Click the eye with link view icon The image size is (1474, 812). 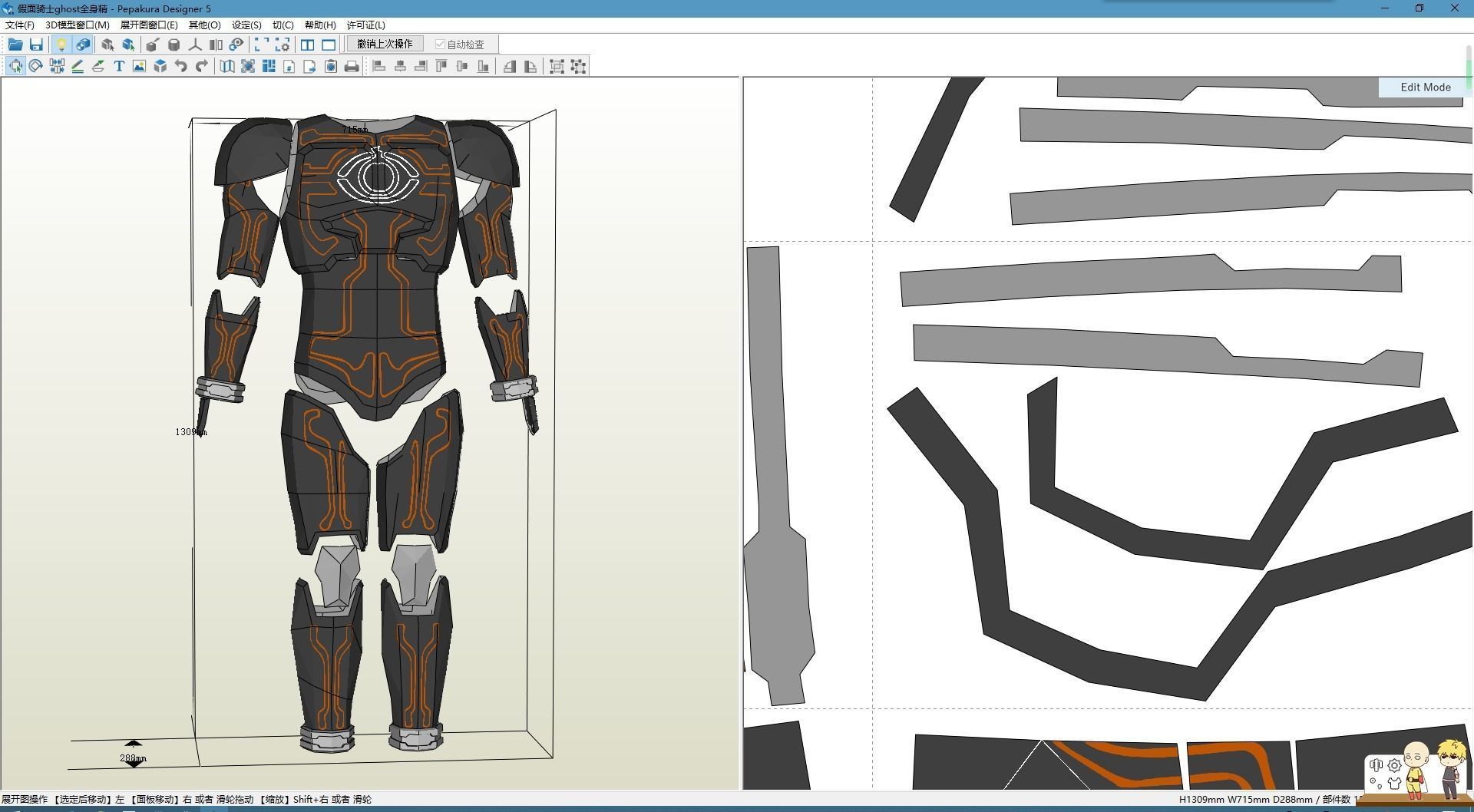[x=236, y=45]
